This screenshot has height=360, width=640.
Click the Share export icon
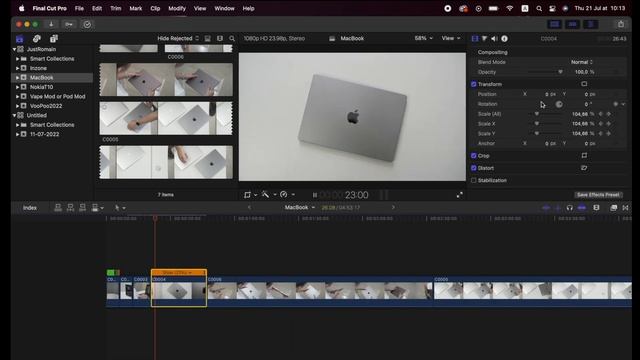click(x=621, y=24)
